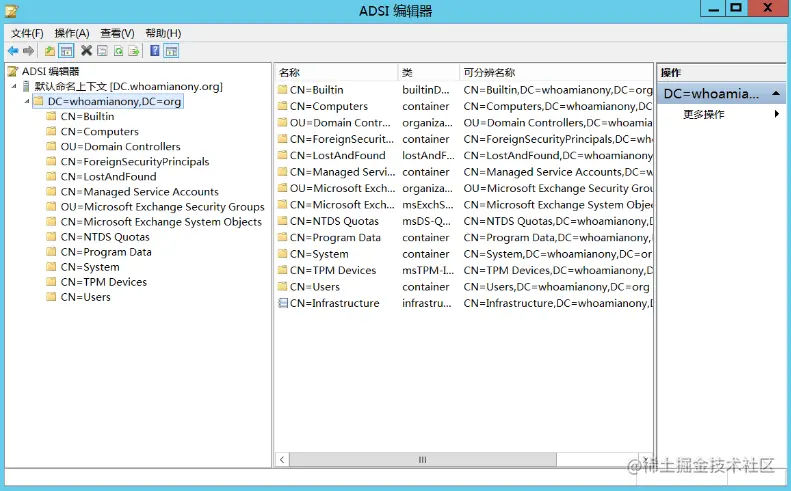791x491 pixels.
Task: Click the ADSI 编辑器 root node icon
Action: pyautogui.click(x=13, y=71)
